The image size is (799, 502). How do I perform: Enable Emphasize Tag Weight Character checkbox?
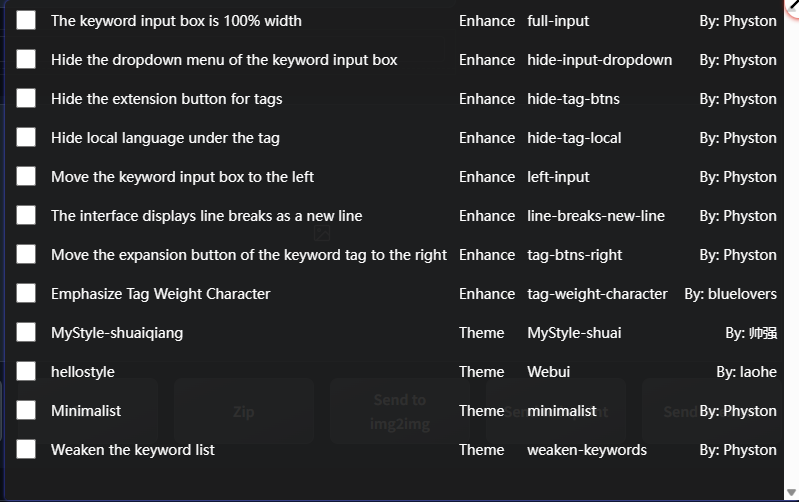tap(26, 293)
